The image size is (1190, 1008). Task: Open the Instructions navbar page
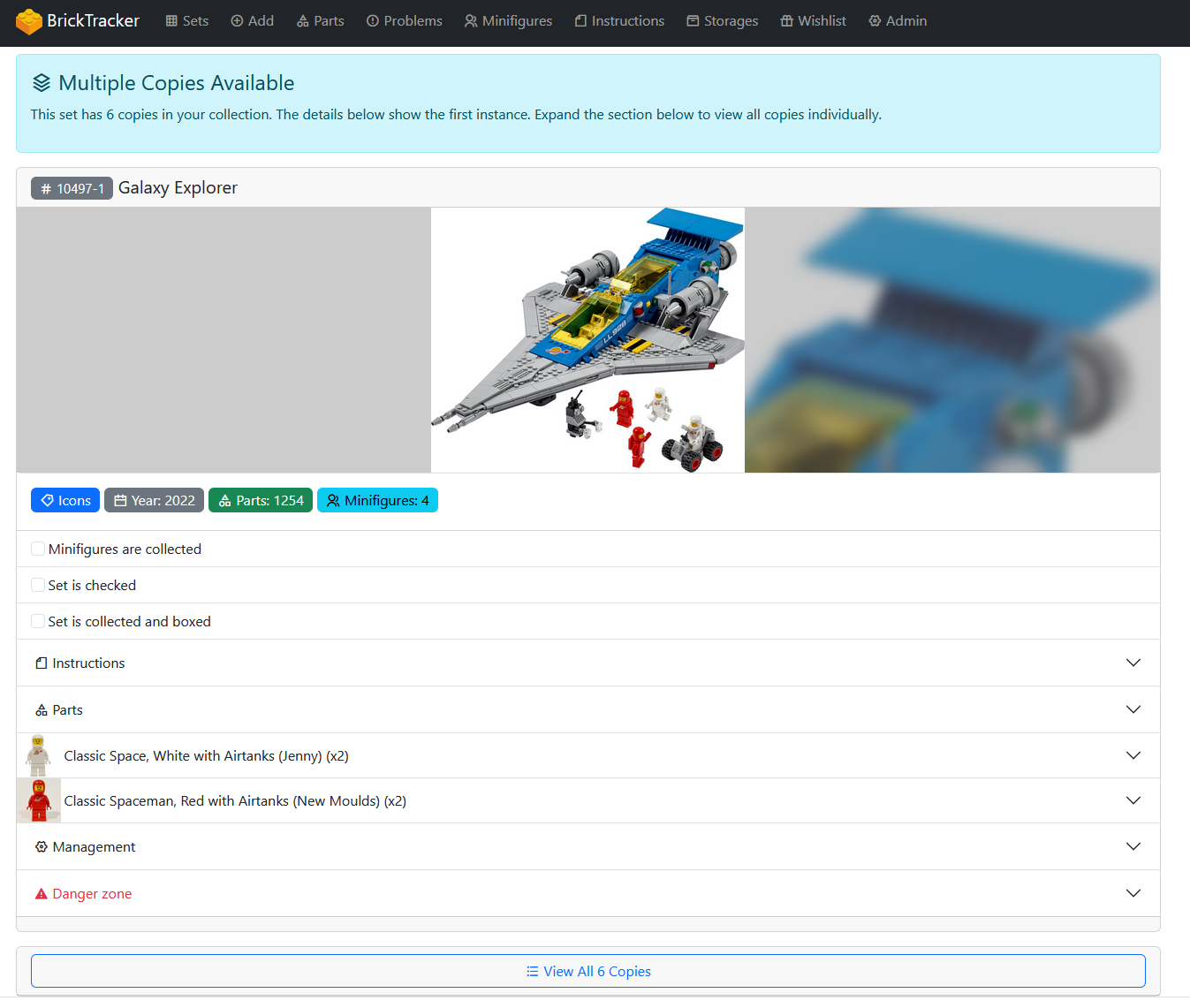619,21
